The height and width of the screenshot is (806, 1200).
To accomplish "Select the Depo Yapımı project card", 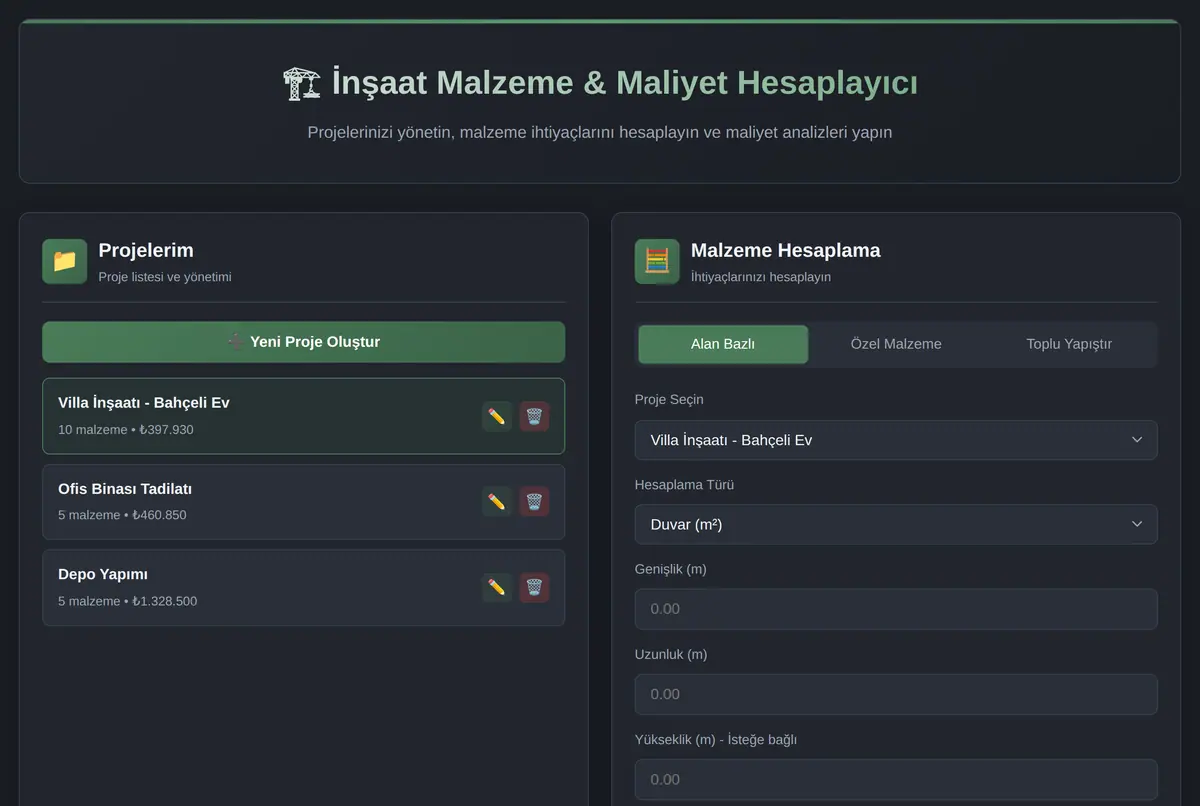I will pos(304,588).
